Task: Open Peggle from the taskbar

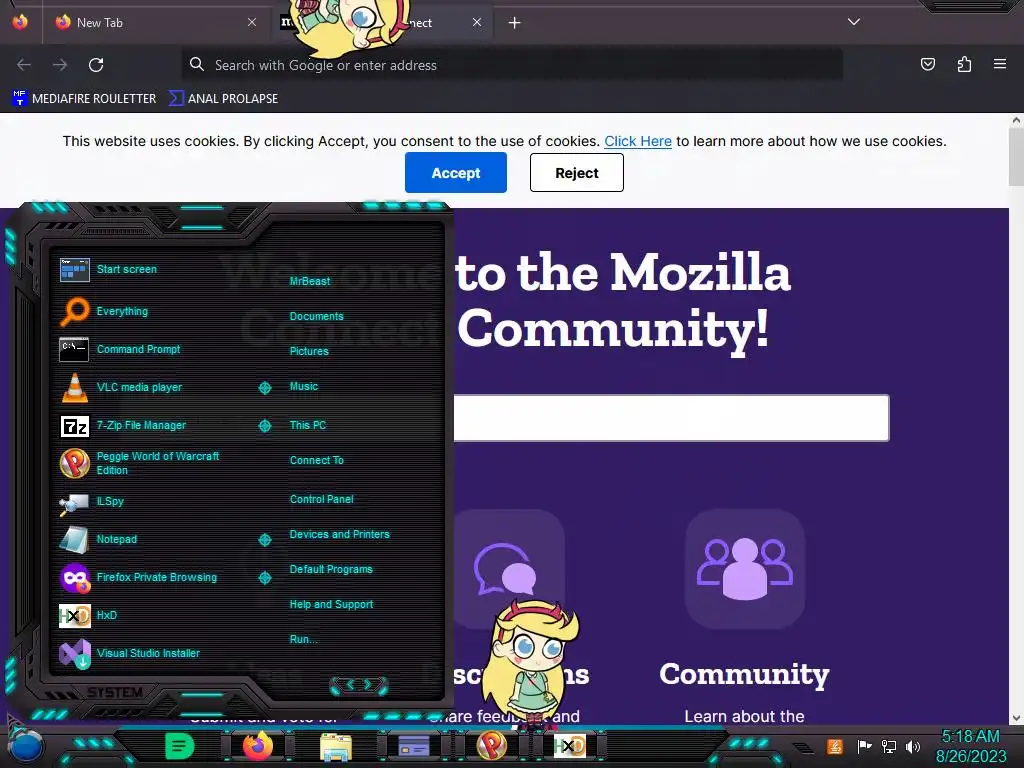Action: click(x=492, y=746)
